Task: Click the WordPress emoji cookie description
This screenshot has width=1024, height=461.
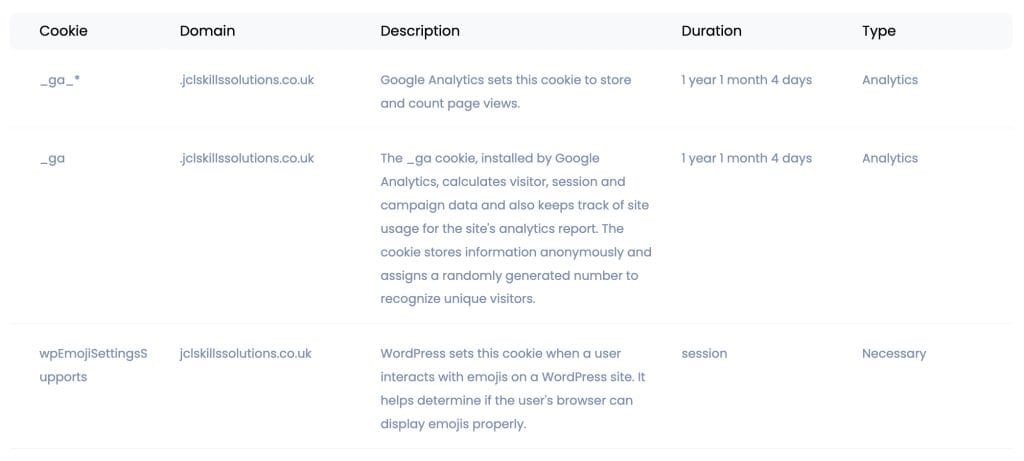Action: click(x=513, y=388)
